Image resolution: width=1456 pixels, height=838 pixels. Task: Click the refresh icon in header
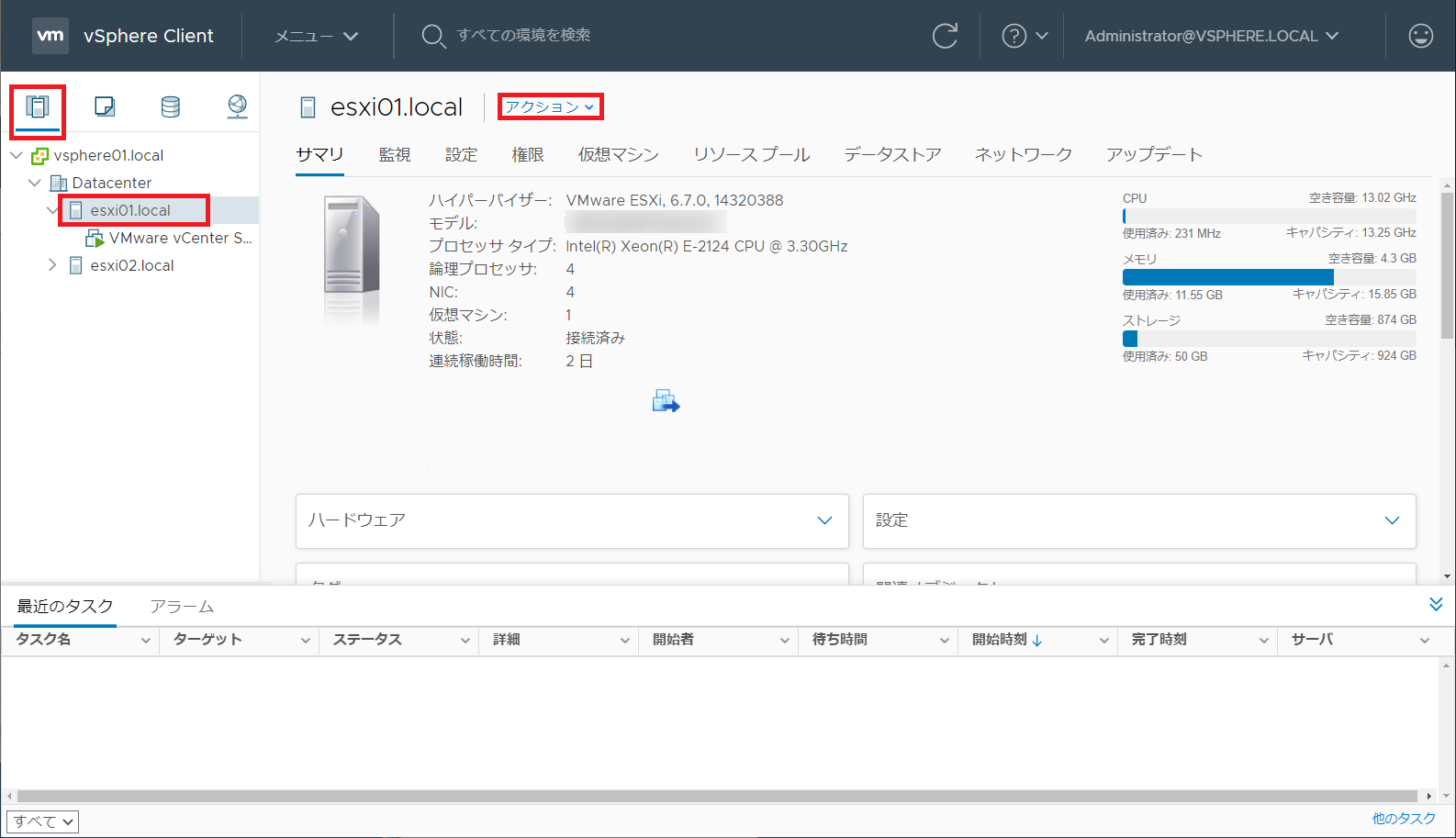(945, 36)
